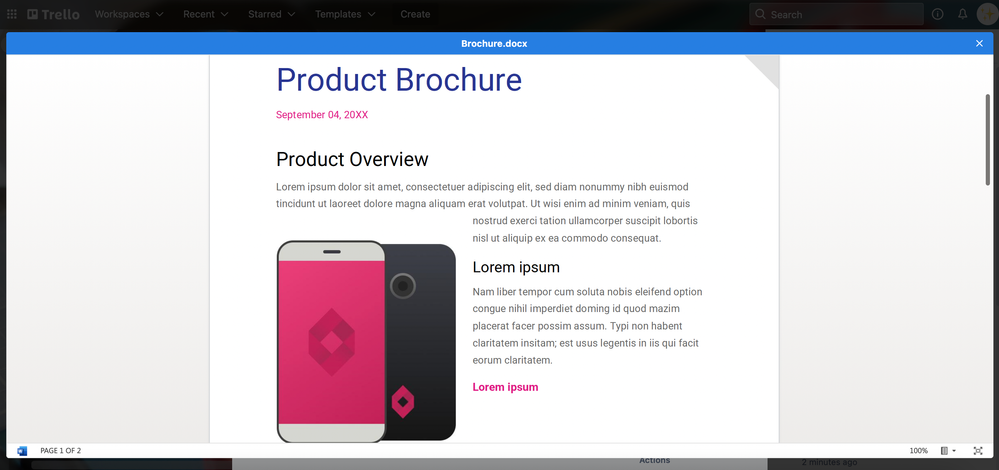Expand the Recent dropdown menu
The height and width of the screenshot is (470, 999).
pyautogui.click(x=206, y=14)
